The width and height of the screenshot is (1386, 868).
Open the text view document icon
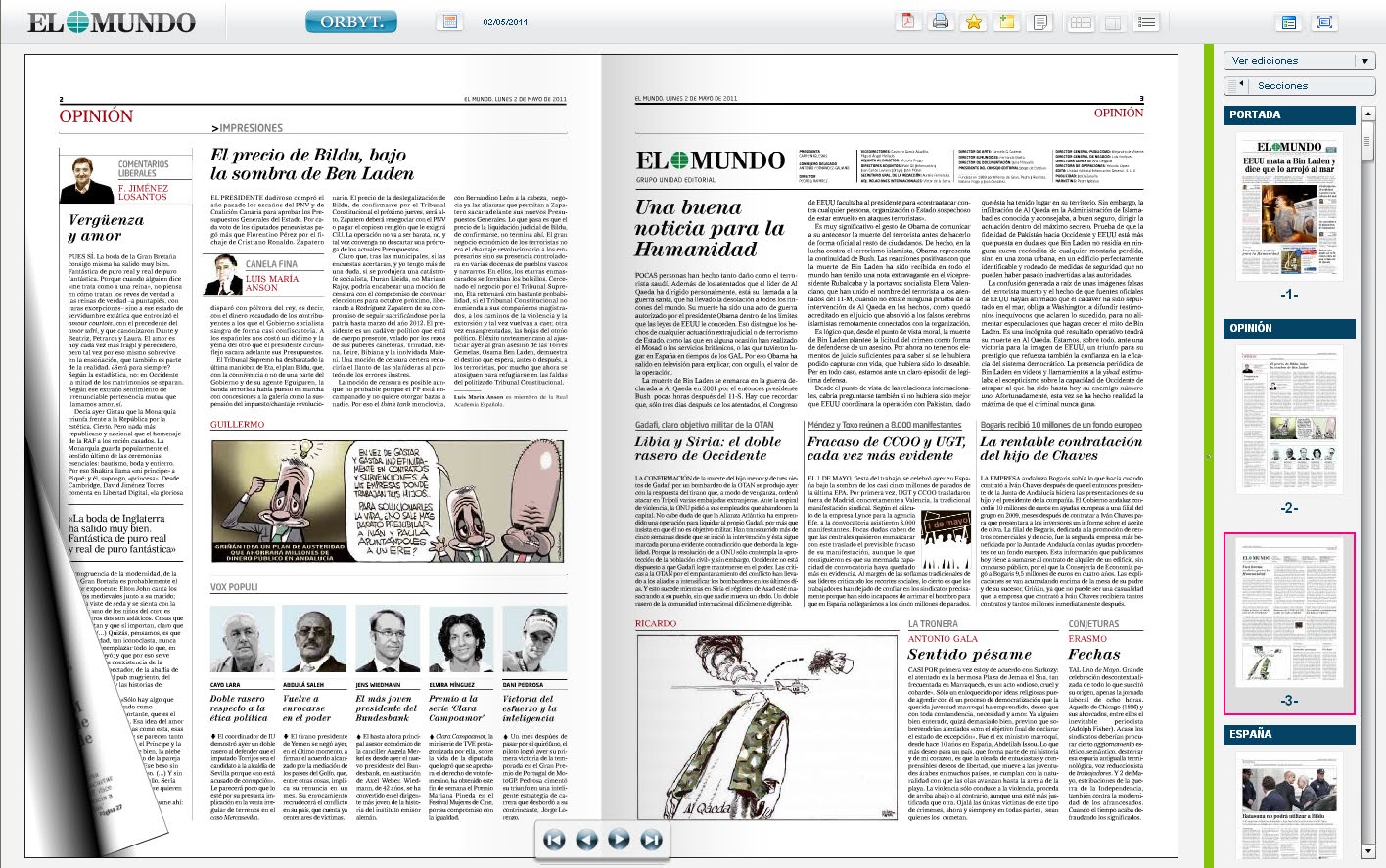pyautogui.click(x=1041, y=22)
